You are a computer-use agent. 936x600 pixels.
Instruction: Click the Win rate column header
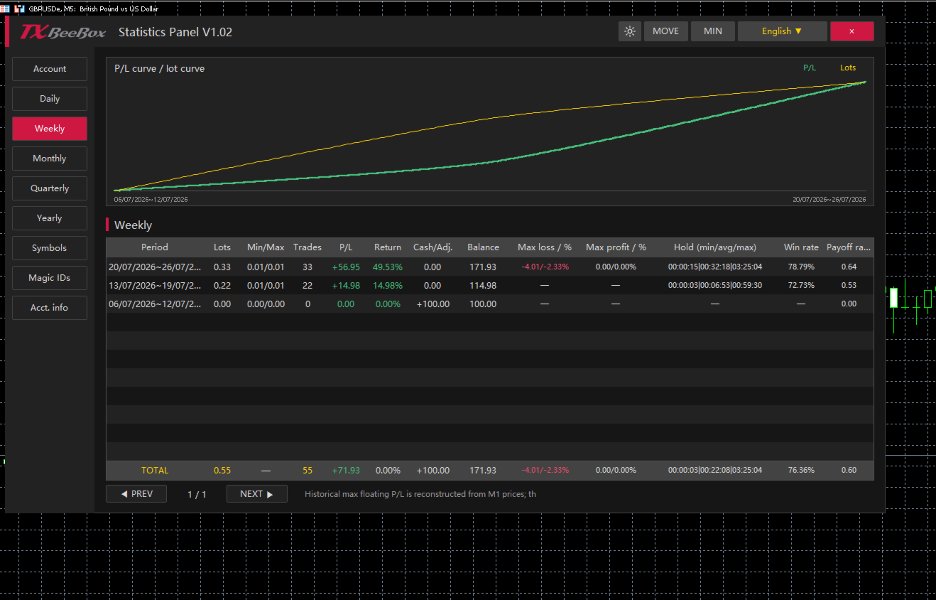click(x=801, y=247)
